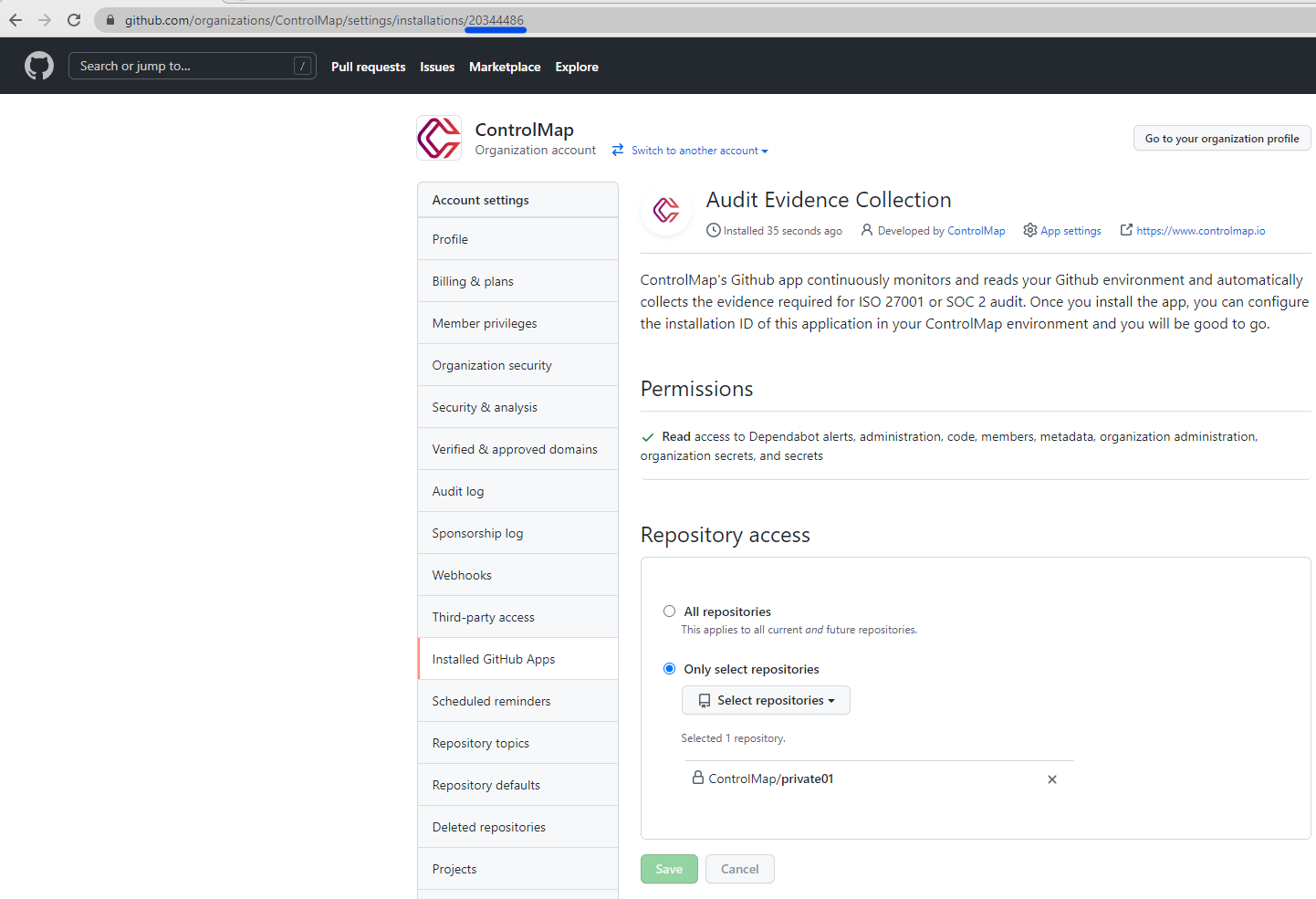Remove ControlMap/private01 with the X
This screenshot has width=1316, height=899.
[1051, 779]
